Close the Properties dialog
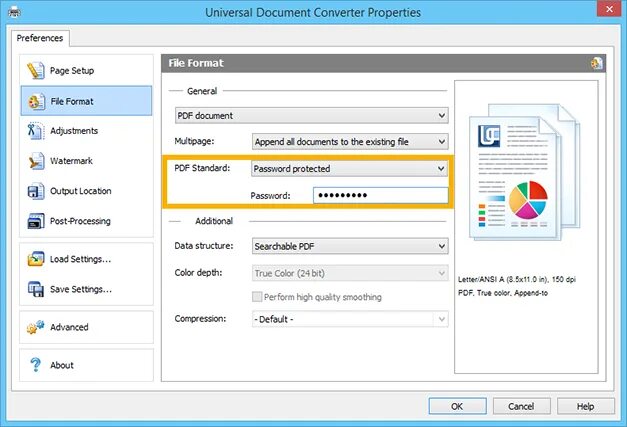627x427 pixels. click(609, 9)
